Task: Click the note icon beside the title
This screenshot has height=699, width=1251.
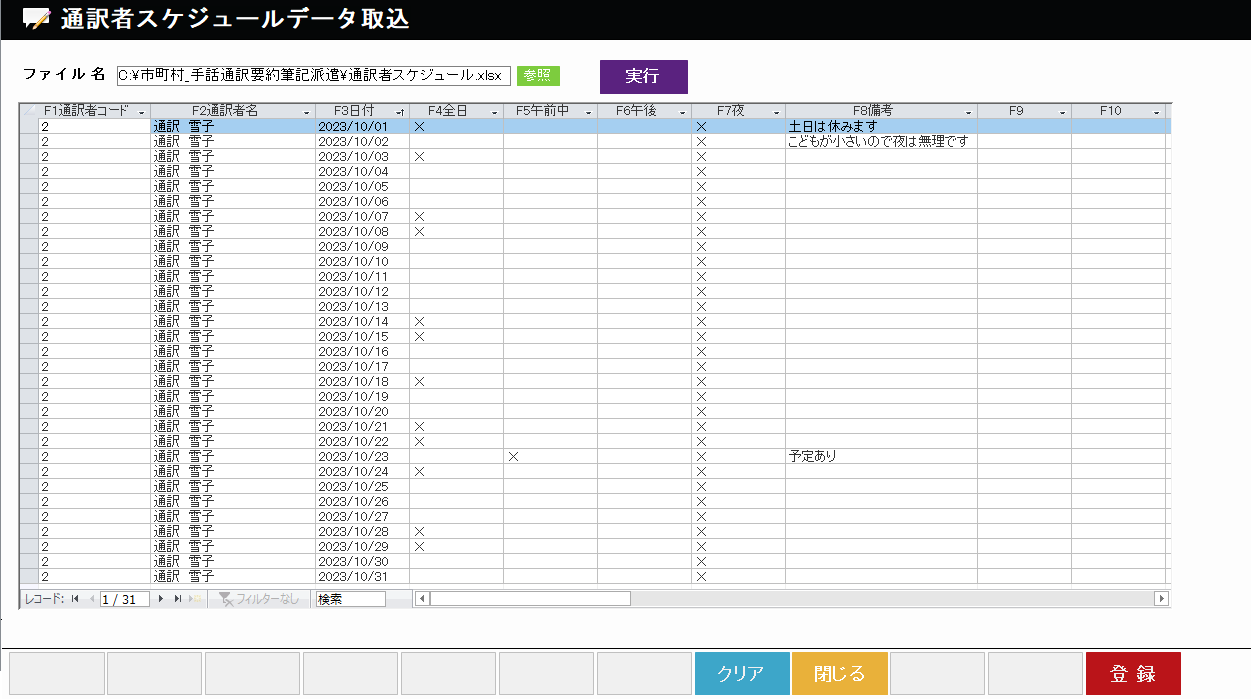Action: [x=36, y=19]
